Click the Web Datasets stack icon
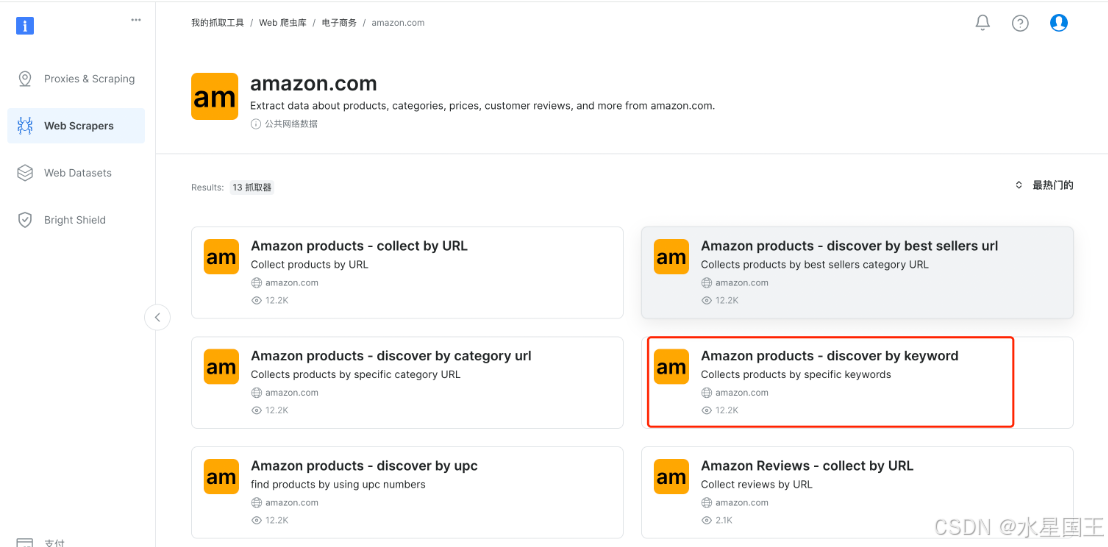1108x547 pixels. point(25,172)
